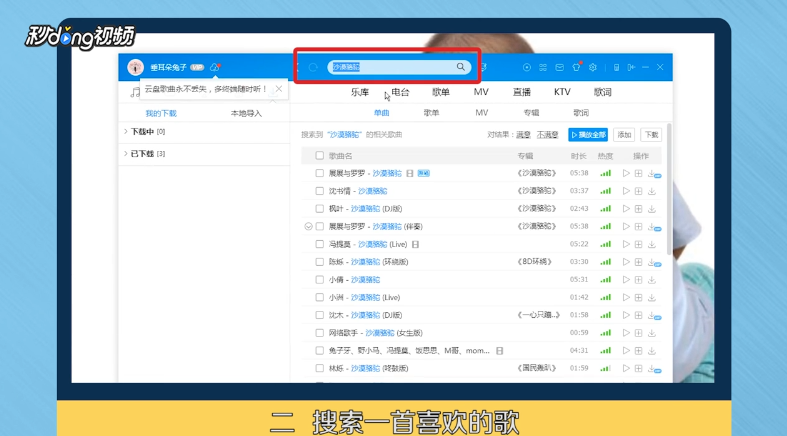The width and height of the screenshot is (787, 436).
Task: Expand the circle arrow on 展展与罗罗 (伴奏) row
Action: (308, 226)
